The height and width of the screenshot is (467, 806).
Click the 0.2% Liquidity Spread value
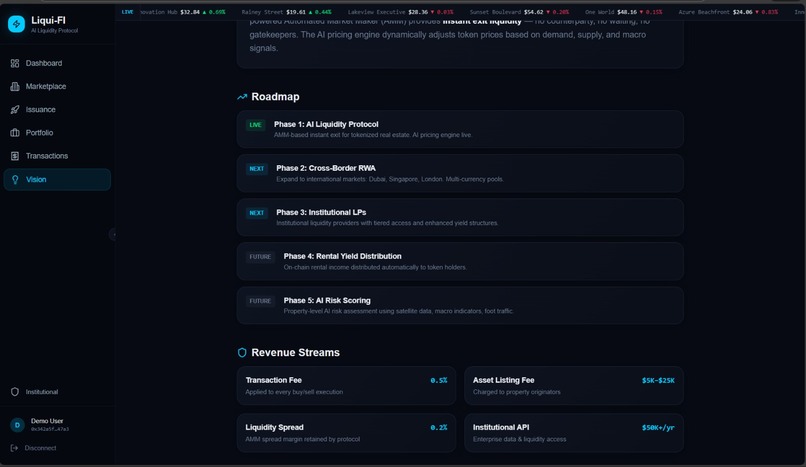(438, 428)
